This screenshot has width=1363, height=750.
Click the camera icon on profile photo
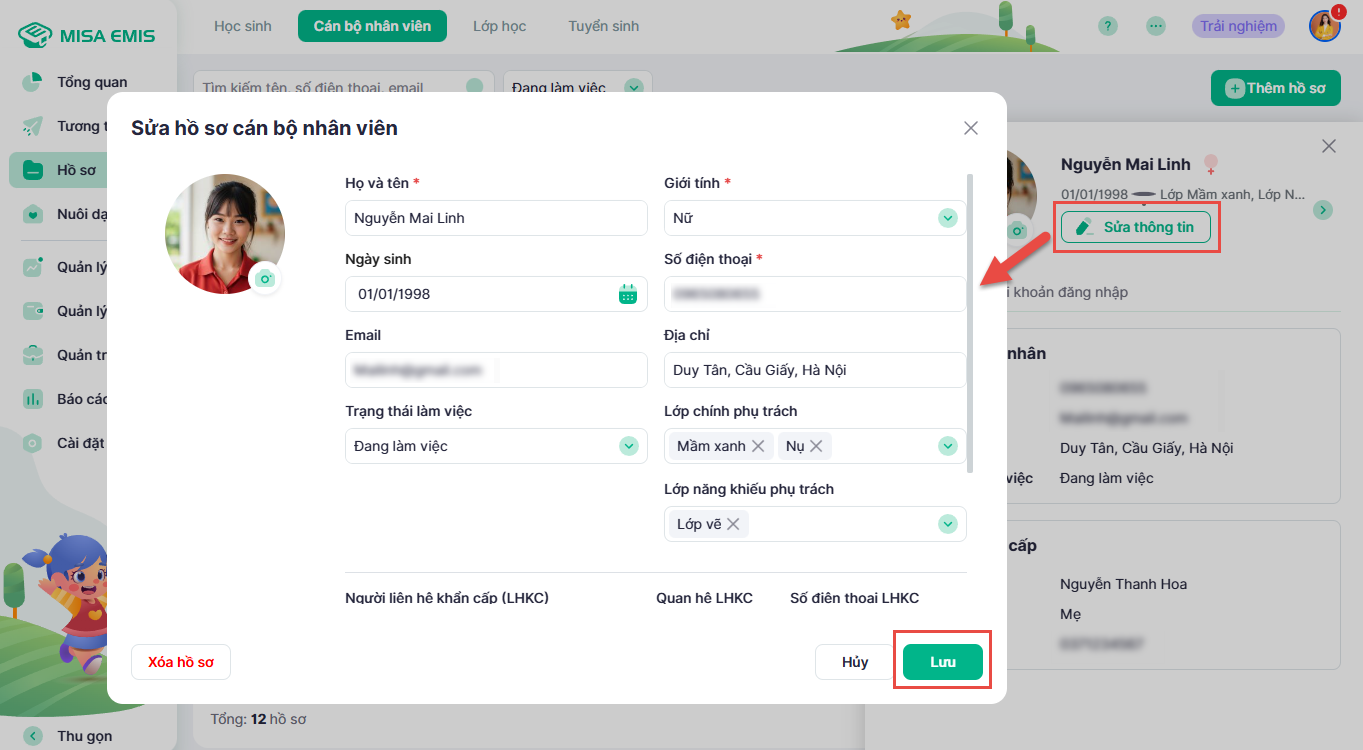tap(265, 278)
